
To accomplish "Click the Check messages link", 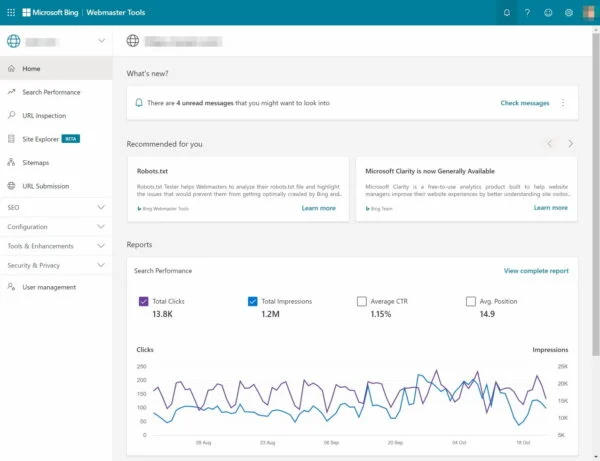I will pyautogui.click(x=524, y=103).
